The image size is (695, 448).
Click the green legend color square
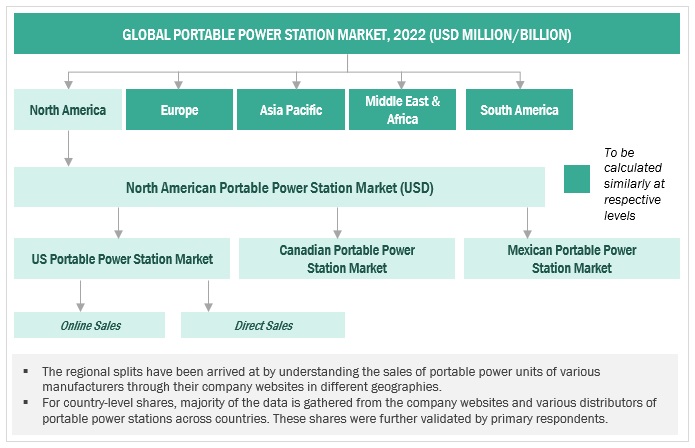click(577, 178)
